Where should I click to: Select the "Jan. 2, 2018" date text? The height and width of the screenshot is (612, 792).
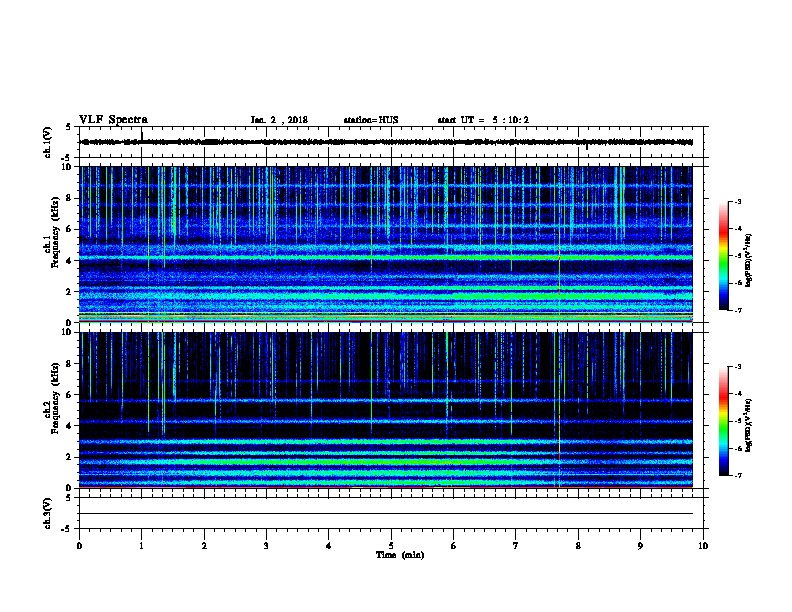pyautogui.click(x=279, y=120)
